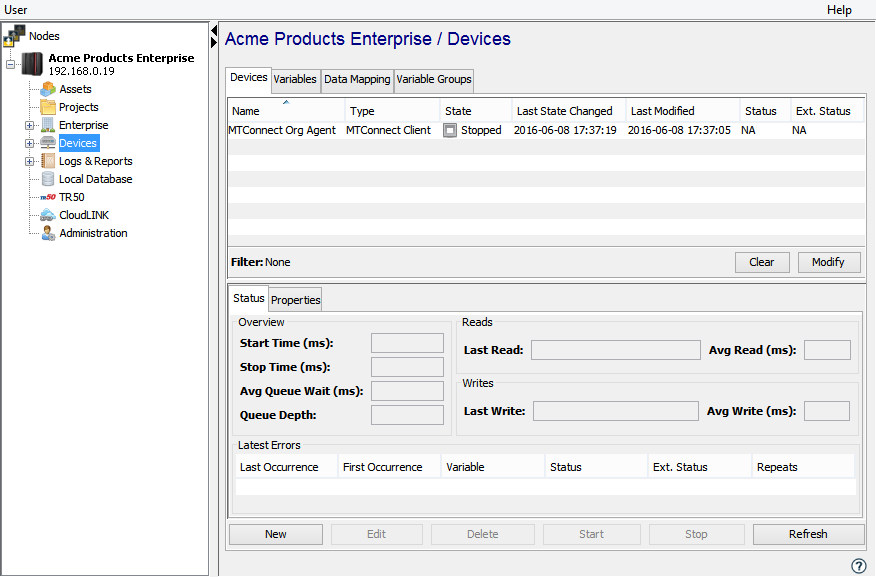
Task: Select the Projects tree item
Action: coord(79,107)
